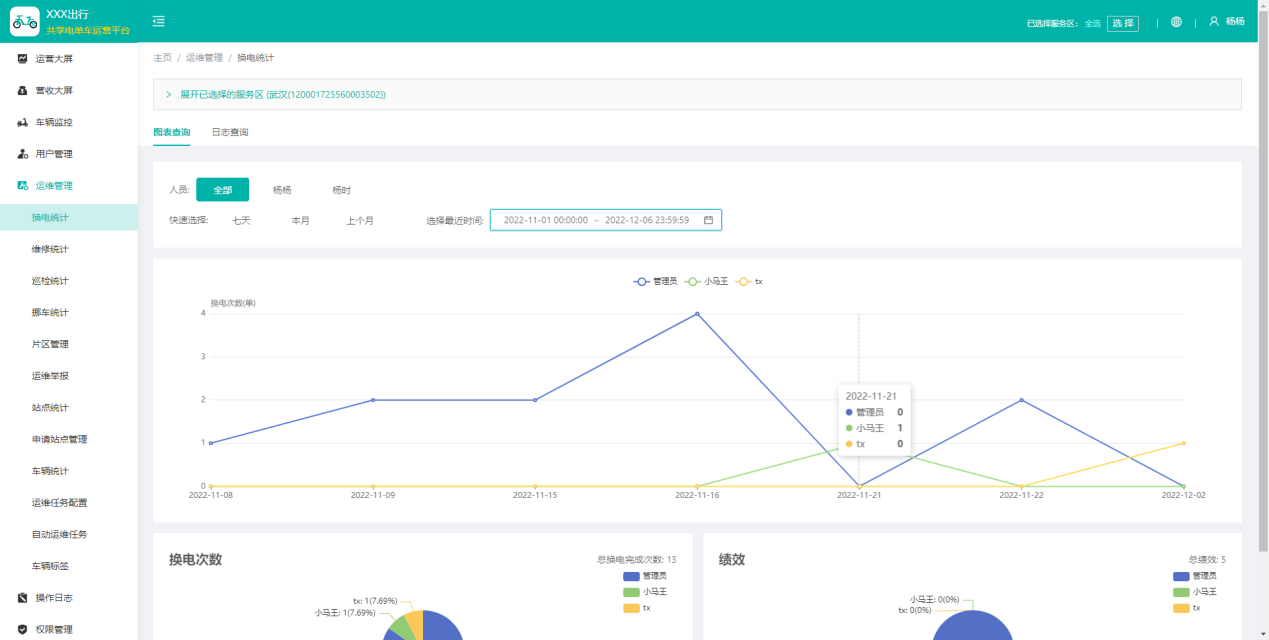Viewport: 1269px width, 640px height.
Task: Go to 主页 breadcrumb link
Action: 162,58
